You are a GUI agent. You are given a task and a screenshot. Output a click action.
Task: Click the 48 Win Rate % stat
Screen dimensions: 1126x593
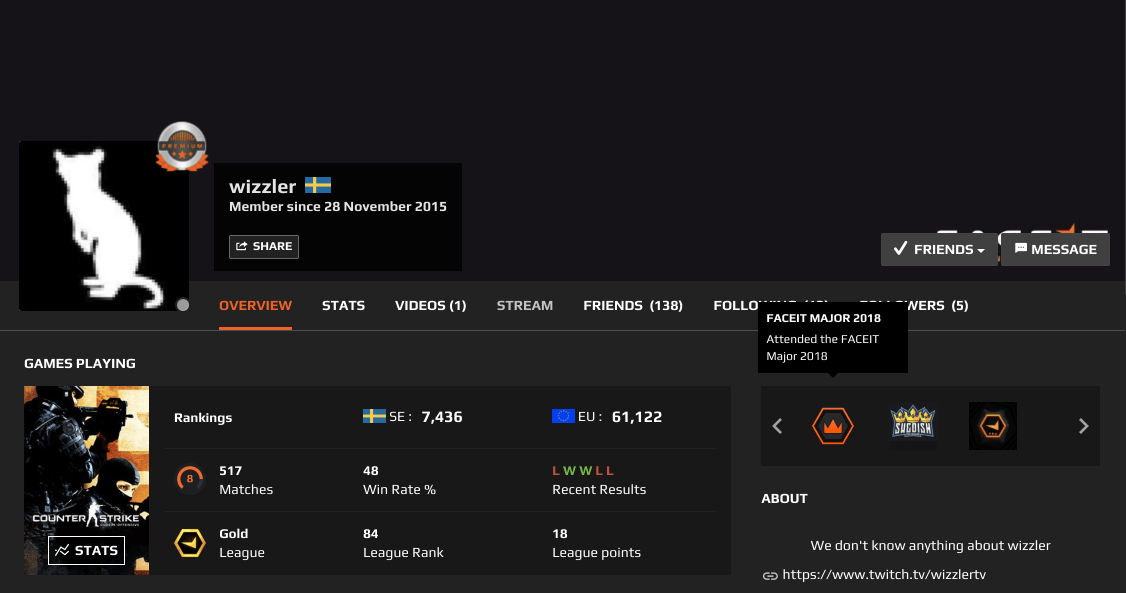(x=399, y=480)
